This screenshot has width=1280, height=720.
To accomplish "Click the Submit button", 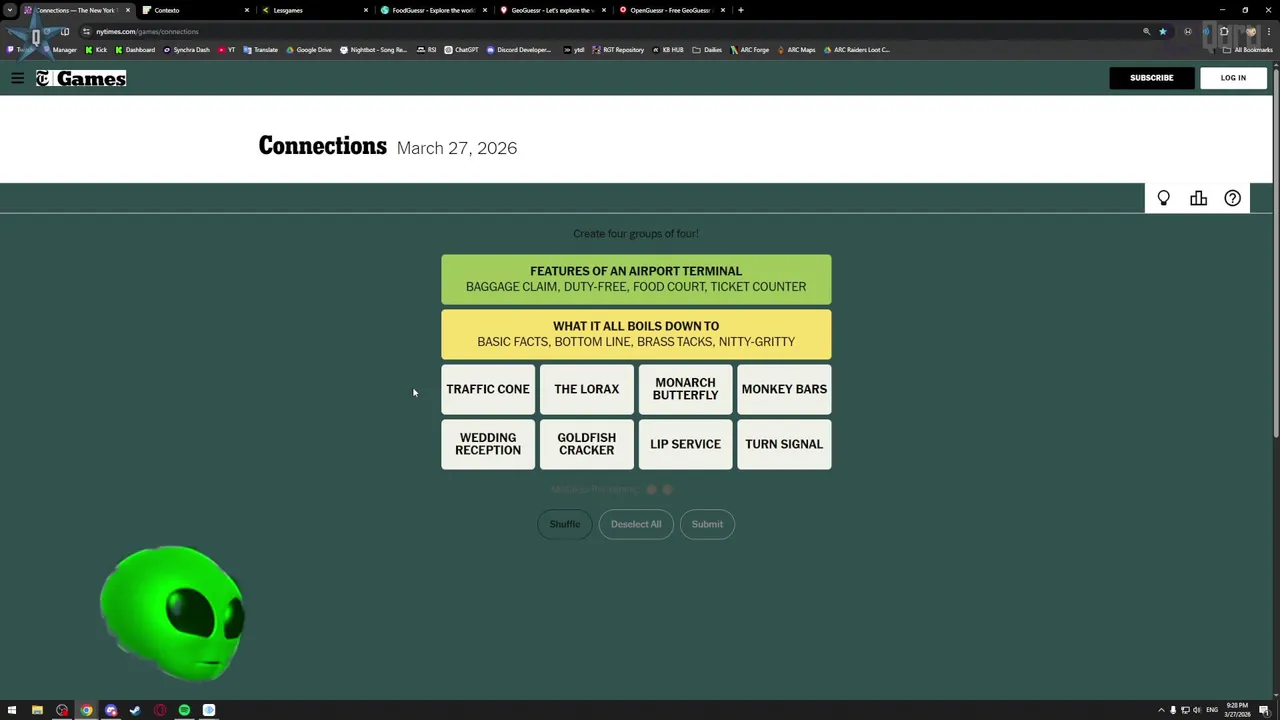I will point(707,524).
